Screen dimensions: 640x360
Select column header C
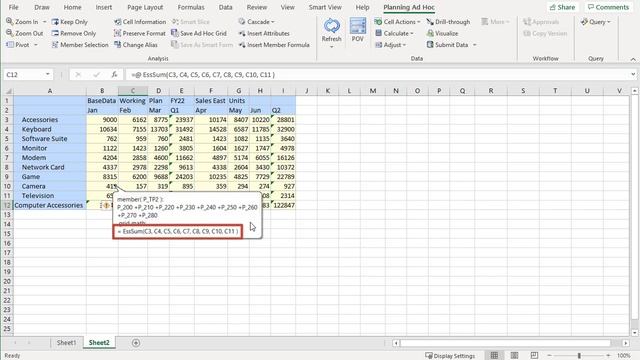click(x=133, y=91)
